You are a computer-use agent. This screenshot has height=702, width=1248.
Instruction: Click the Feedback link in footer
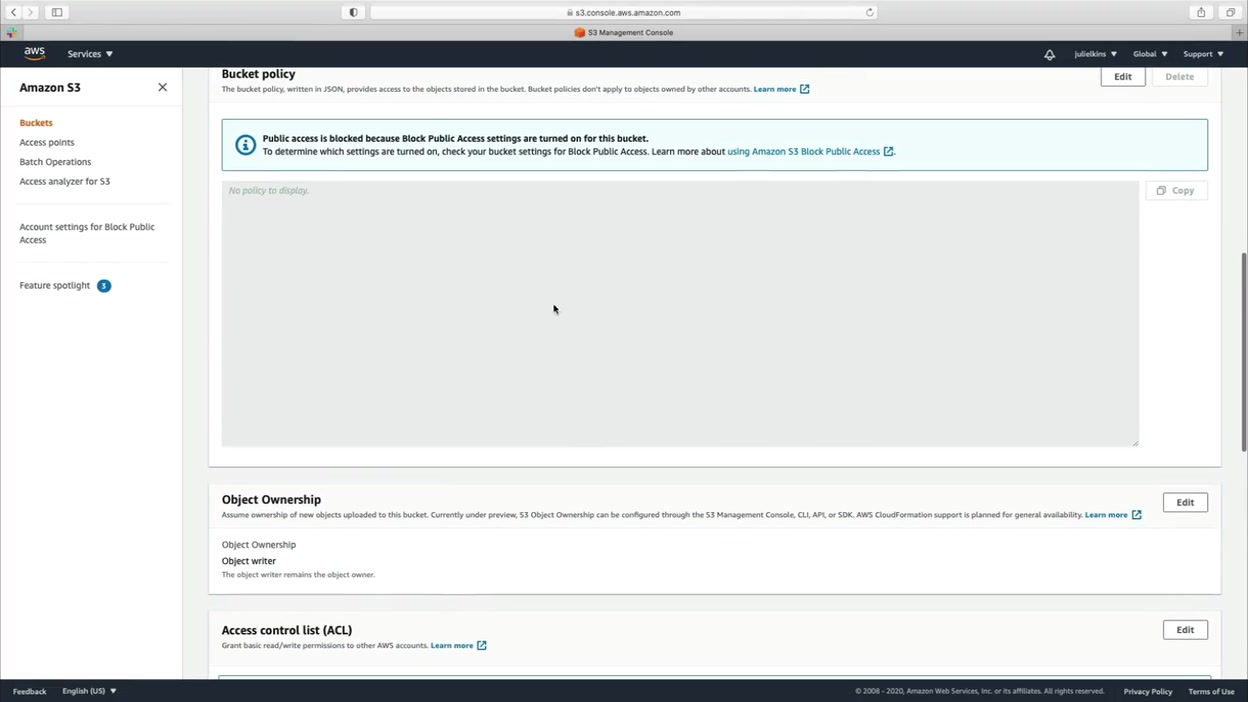pos(29,691)
